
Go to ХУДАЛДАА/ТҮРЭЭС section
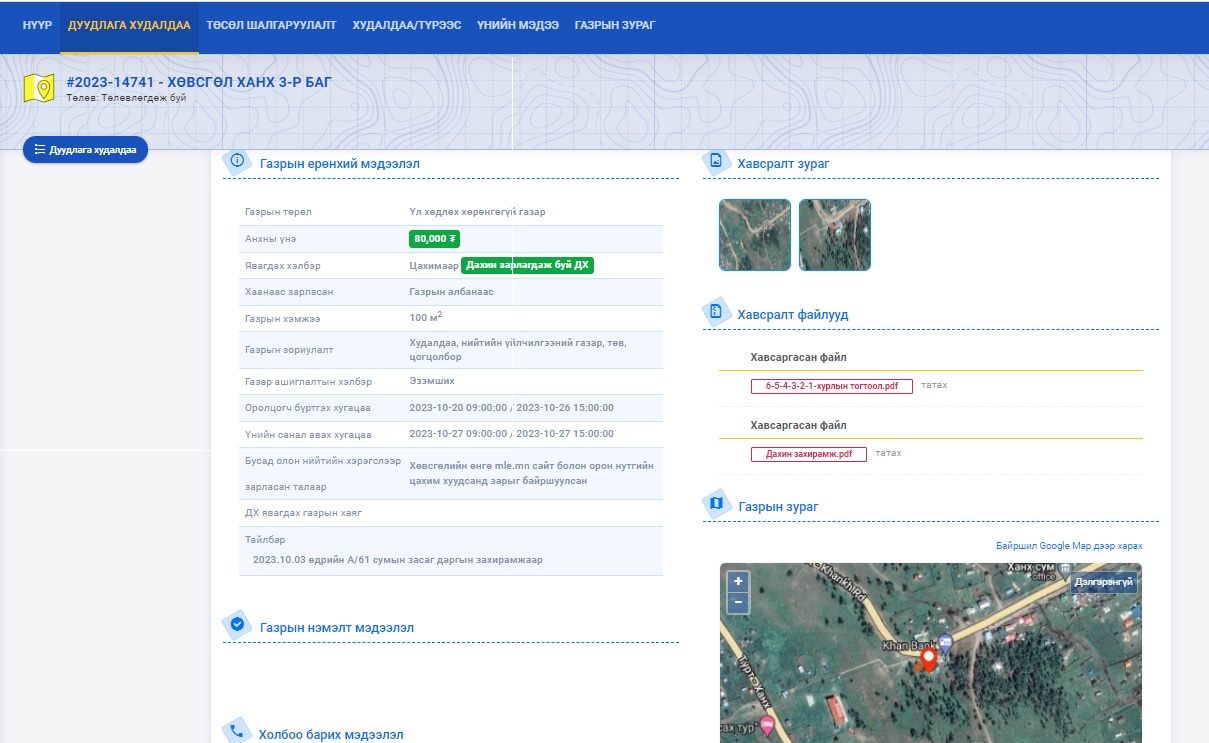pos(407,24)
